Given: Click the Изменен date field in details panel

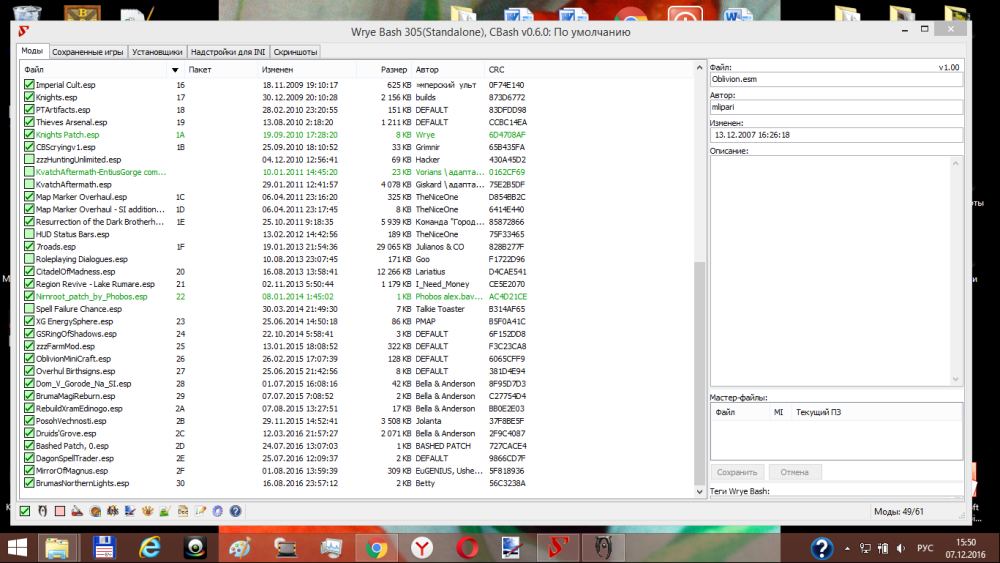Looking at the screenshot, I should (835, 135).
